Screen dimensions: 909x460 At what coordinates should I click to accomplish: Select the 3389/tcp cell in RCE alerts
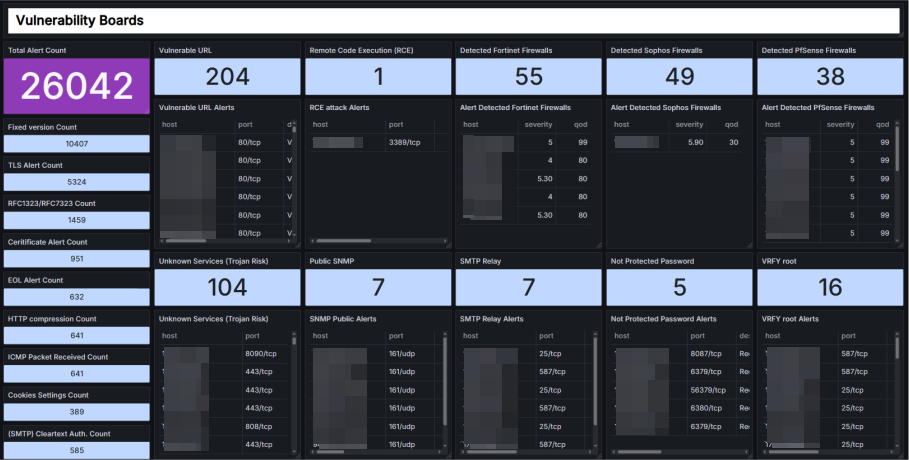point(405,143)
